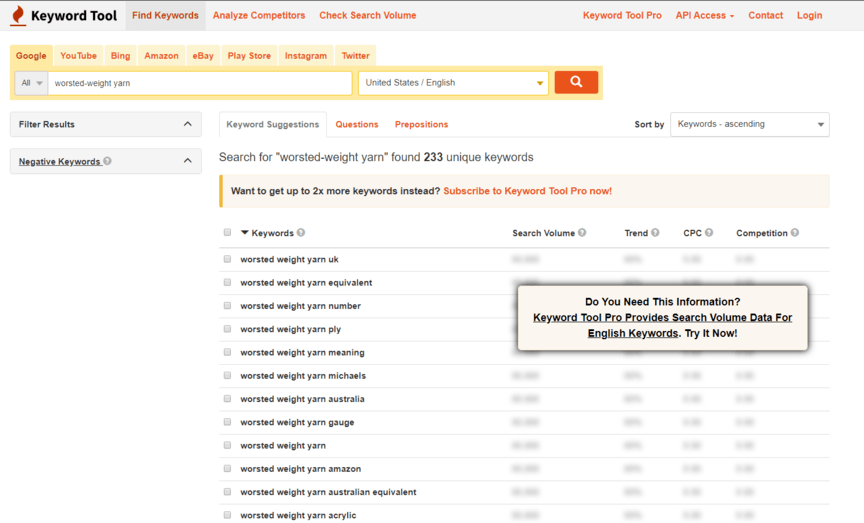Check the box for worsted weight yarn number
Viewport: 864px width, 523px height.
point(227,305)
